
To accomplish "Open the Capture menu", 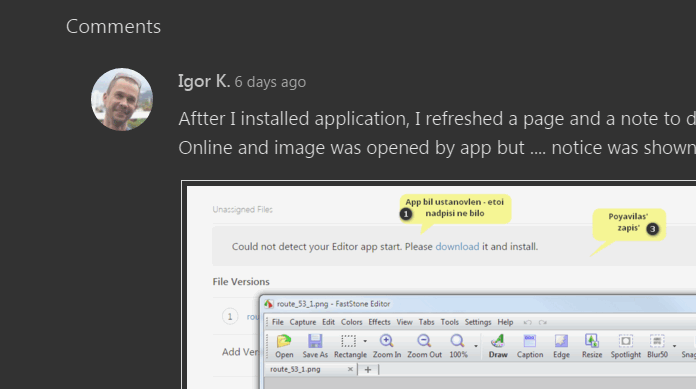I will click(x=303, y=322).
